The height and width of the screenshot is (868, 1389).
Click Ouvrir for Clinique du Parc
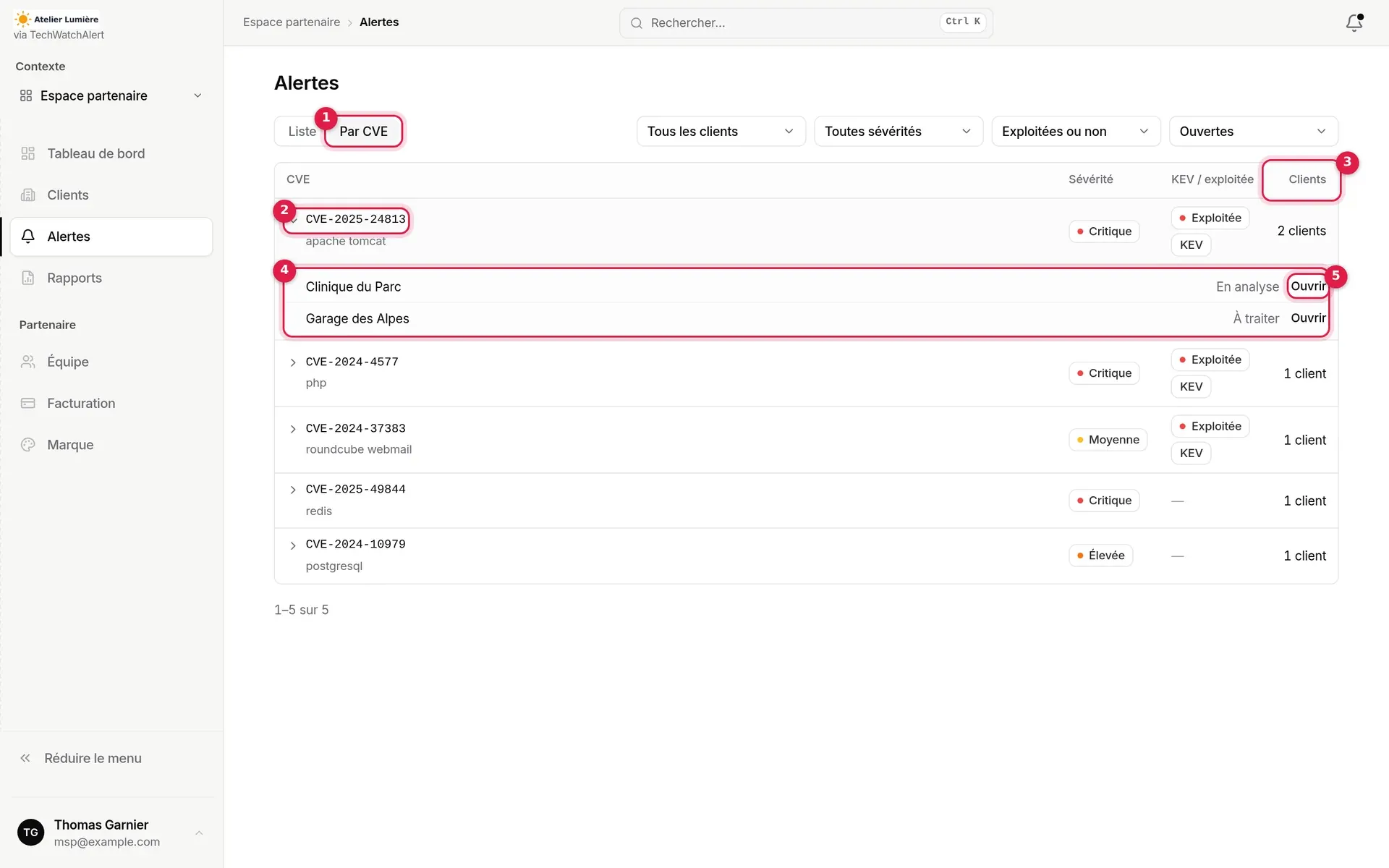coord(1308,286)
